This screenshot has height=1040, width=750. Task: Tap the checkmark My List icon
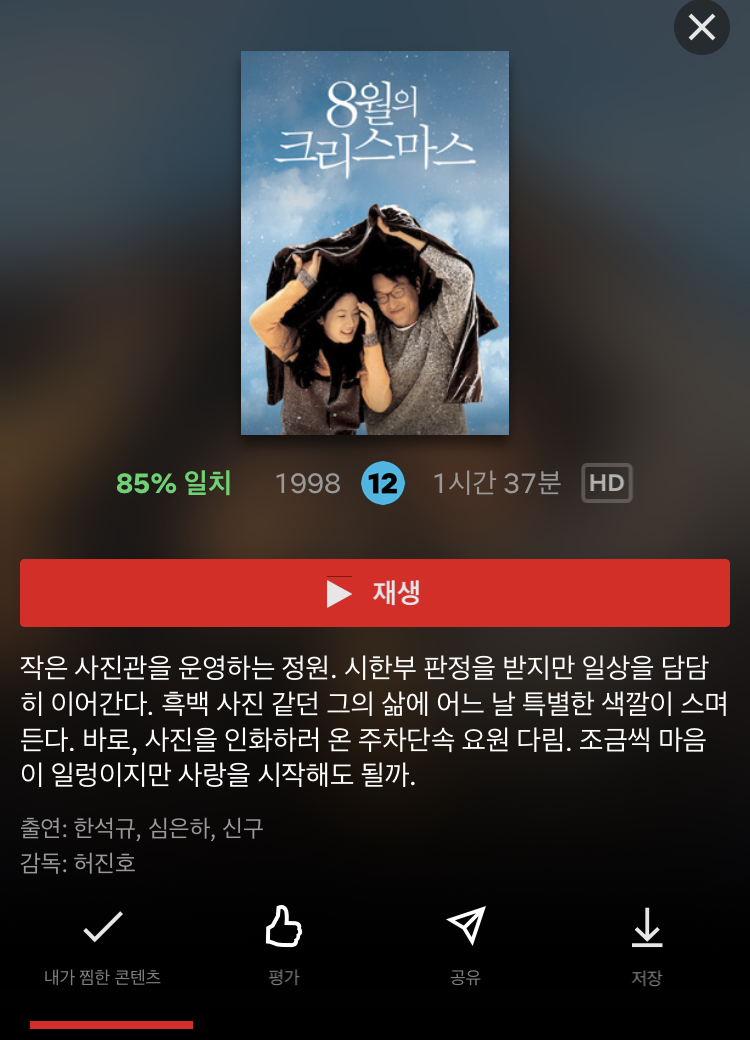[103, 927]
